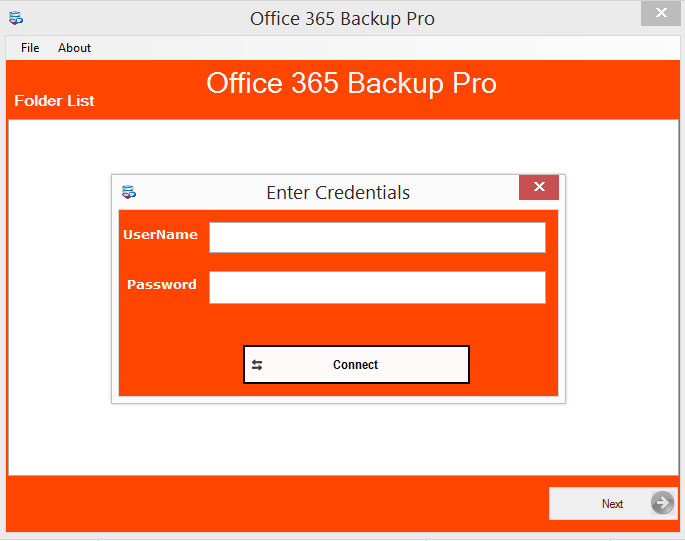This screenshot has height=541, width=685.
Task: Close the Office 365 Backup Pro window
Action: coord(661,12)
